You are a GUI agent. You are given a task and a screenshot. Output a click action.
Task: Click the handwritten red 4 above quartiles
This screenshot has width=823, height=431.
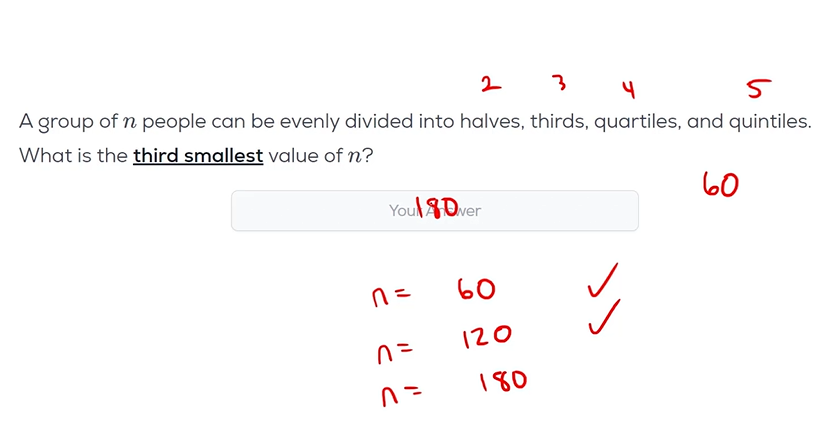point(628,90)
